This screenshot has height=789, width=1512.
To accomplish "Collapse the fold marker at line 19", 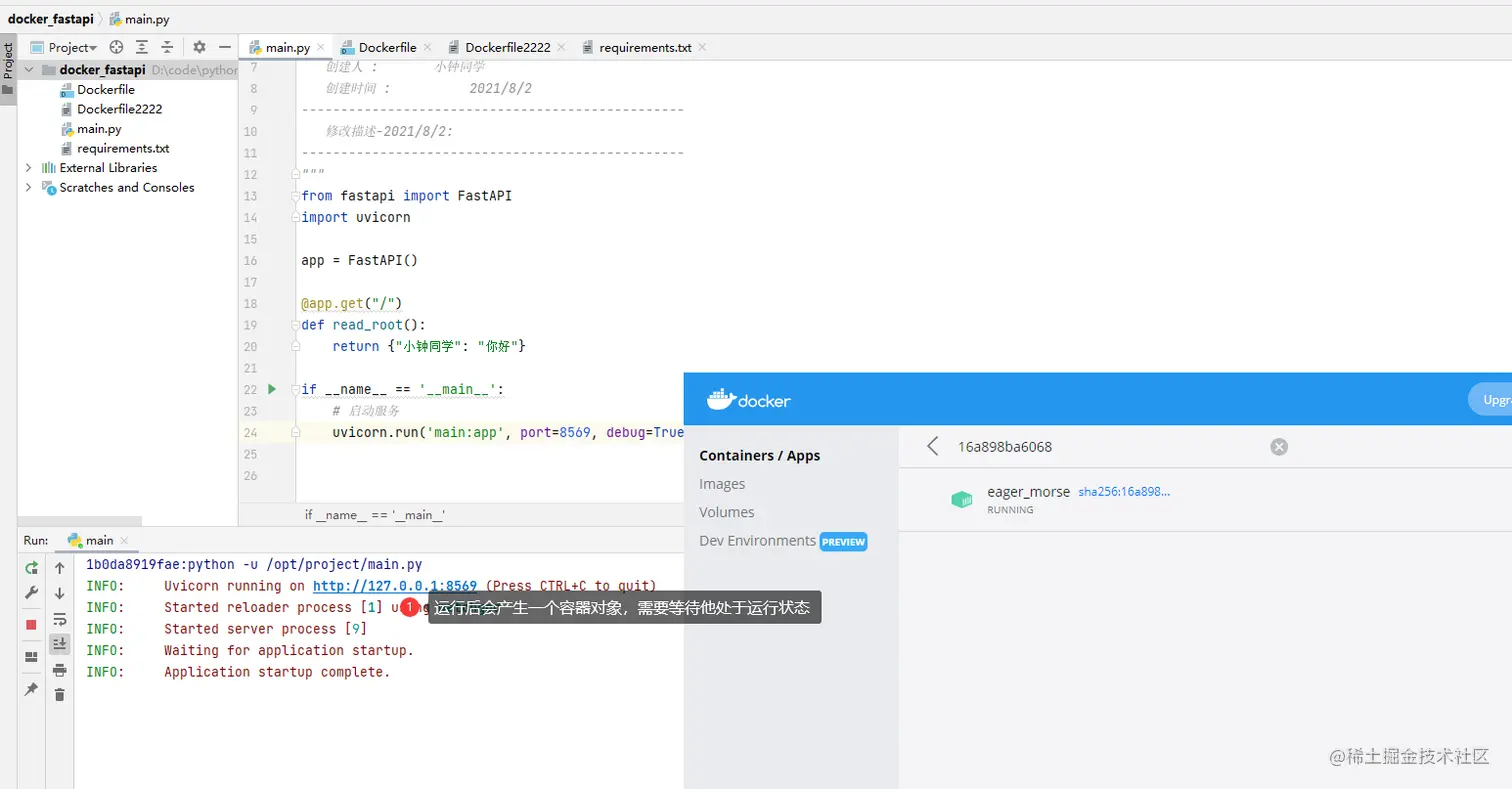I will [x=295, y=325].
